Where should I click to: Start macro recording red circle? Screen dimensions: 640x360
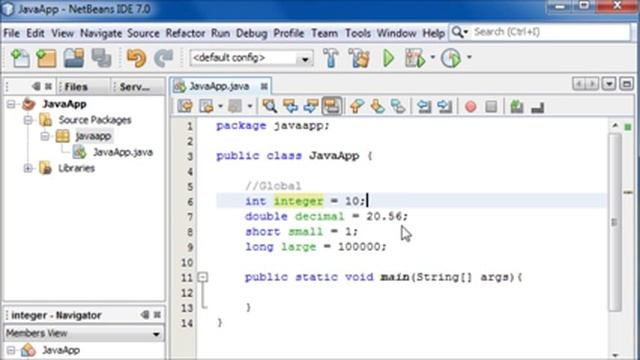point(471,107)
